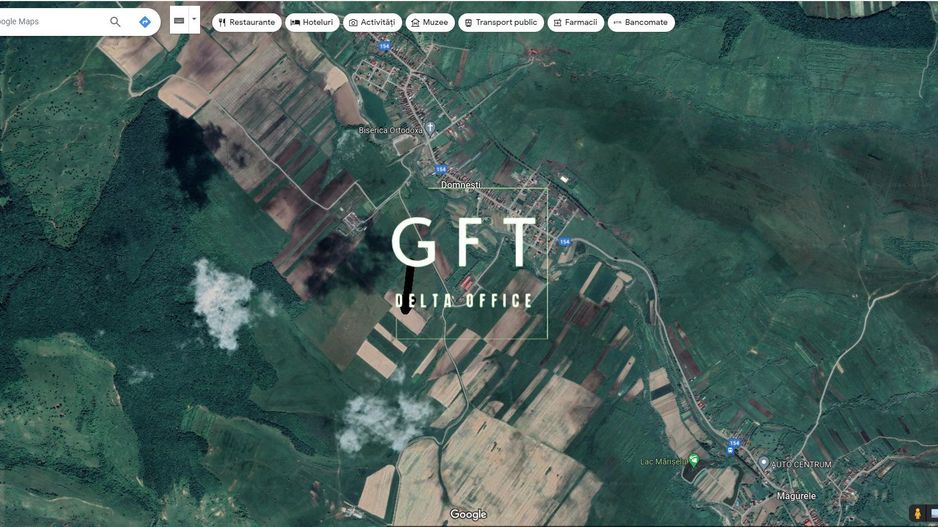Click the Magurele village label
This screenshot has height=527, width=938.
pos(797,496)
